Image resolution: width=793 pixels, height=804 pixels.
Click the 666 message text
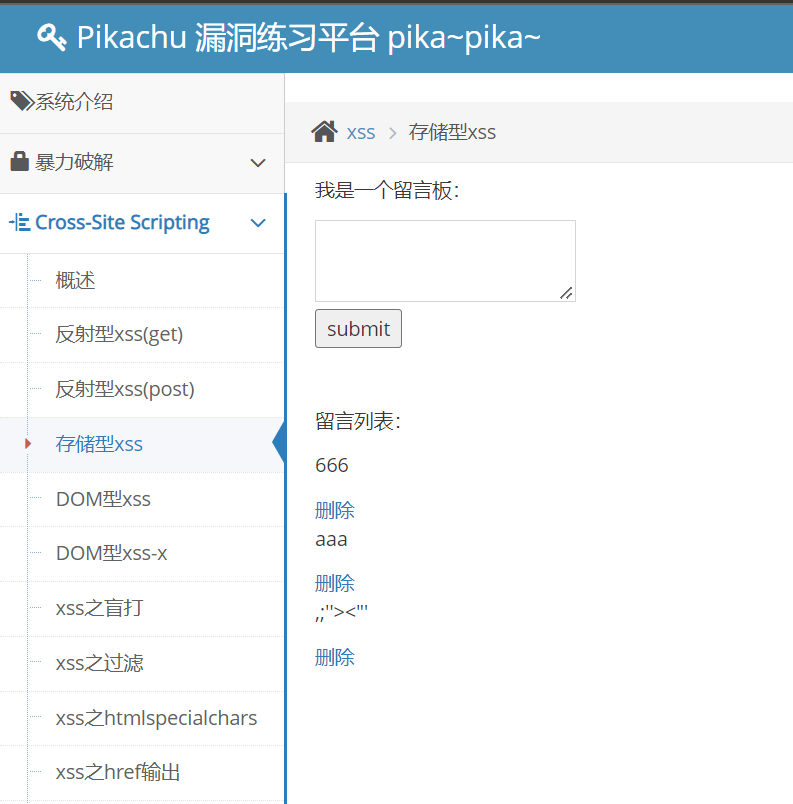pos(332,466)
